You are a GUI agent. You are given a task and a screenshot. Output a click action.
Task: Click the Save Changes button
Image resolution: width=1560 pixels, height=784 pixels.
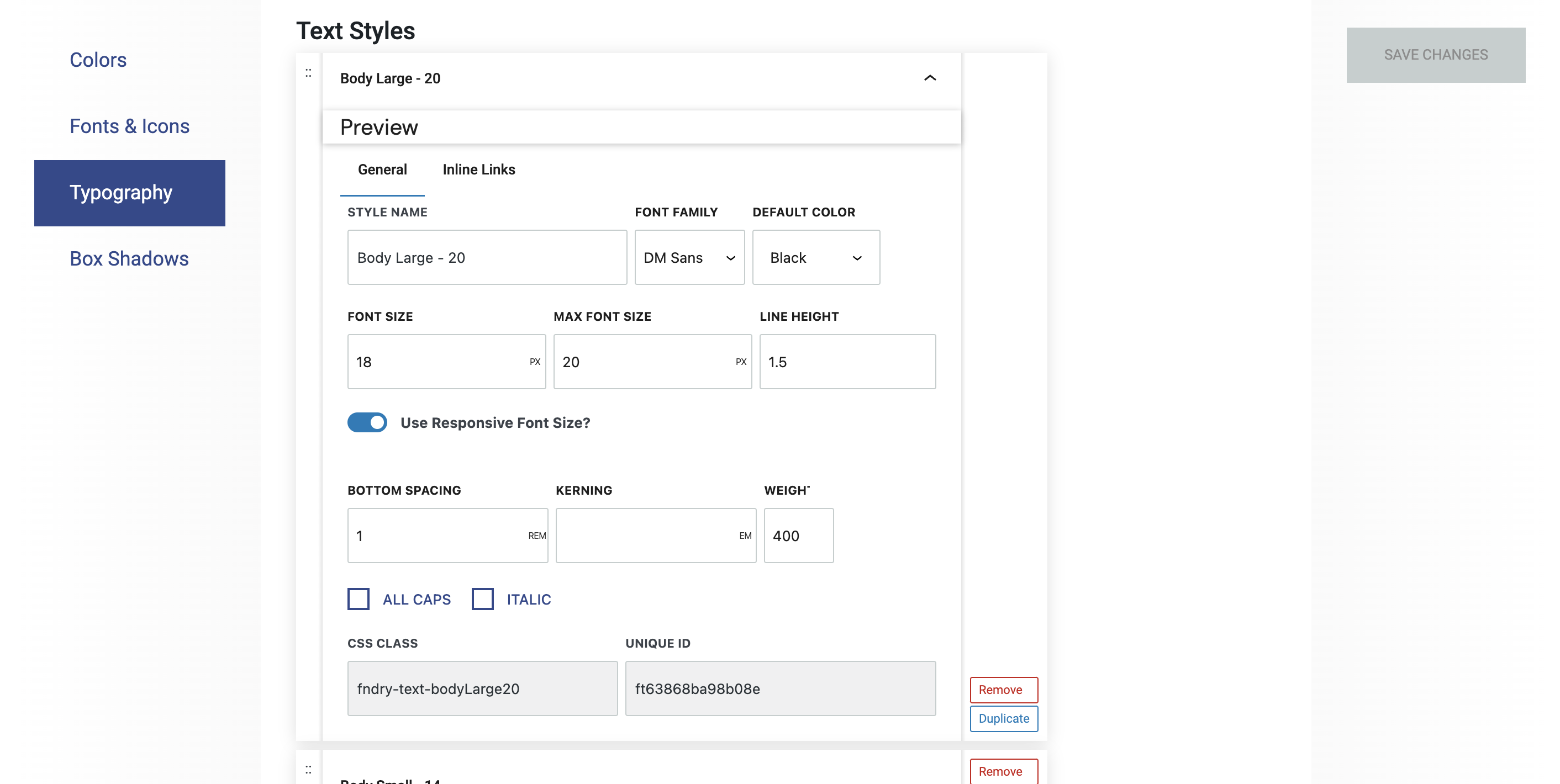tap(1435, 55)
